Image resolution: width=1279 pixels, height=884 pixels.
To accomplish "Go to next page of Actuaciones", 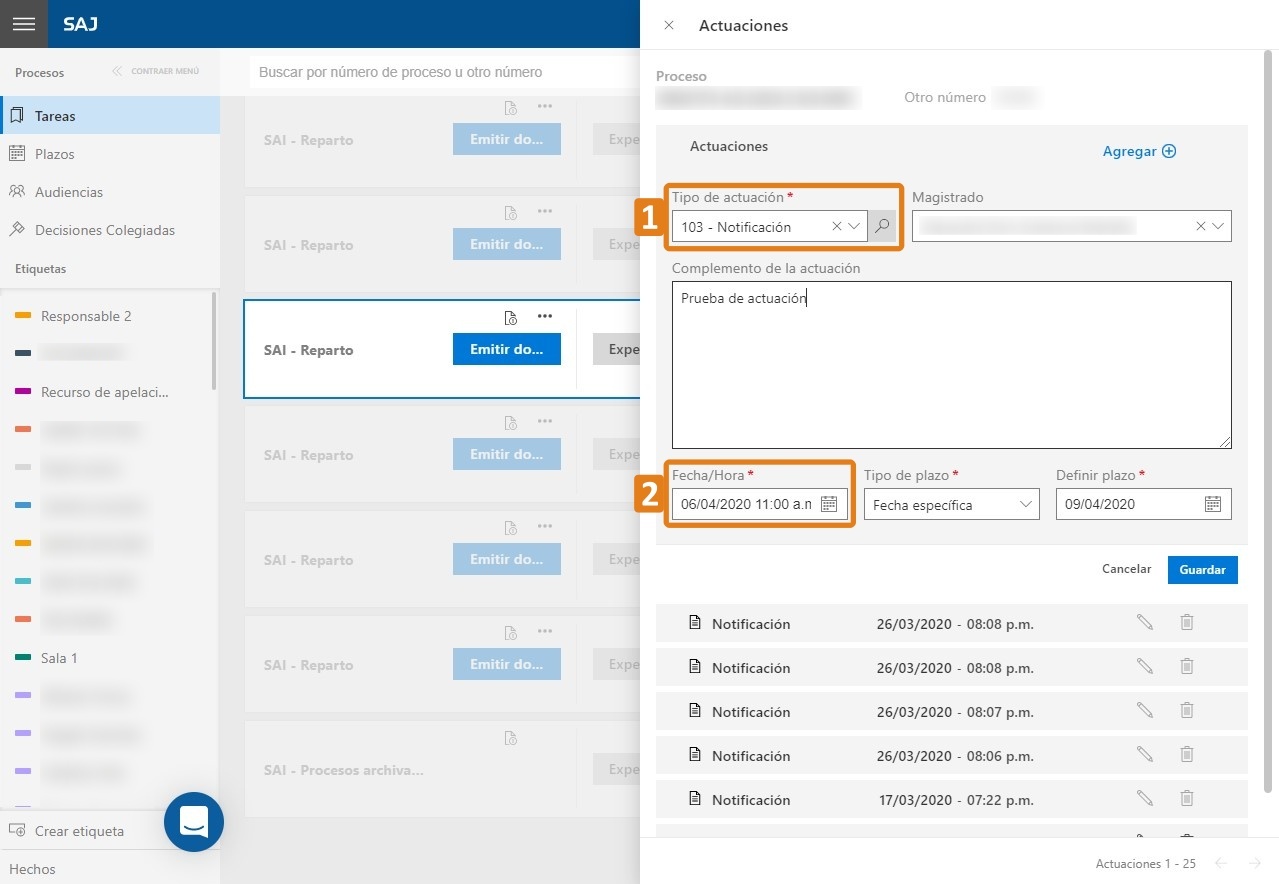I will pos(1255,863).
